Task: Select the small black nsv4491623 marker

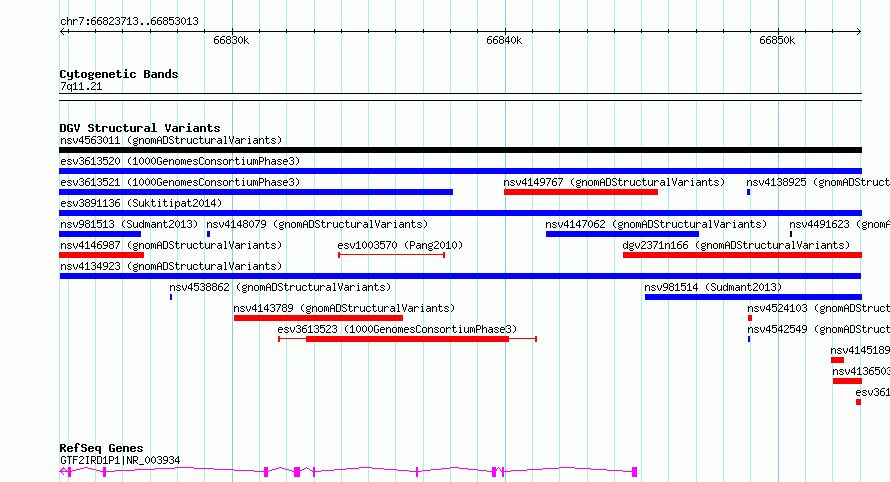Action: tap(791, 234)
